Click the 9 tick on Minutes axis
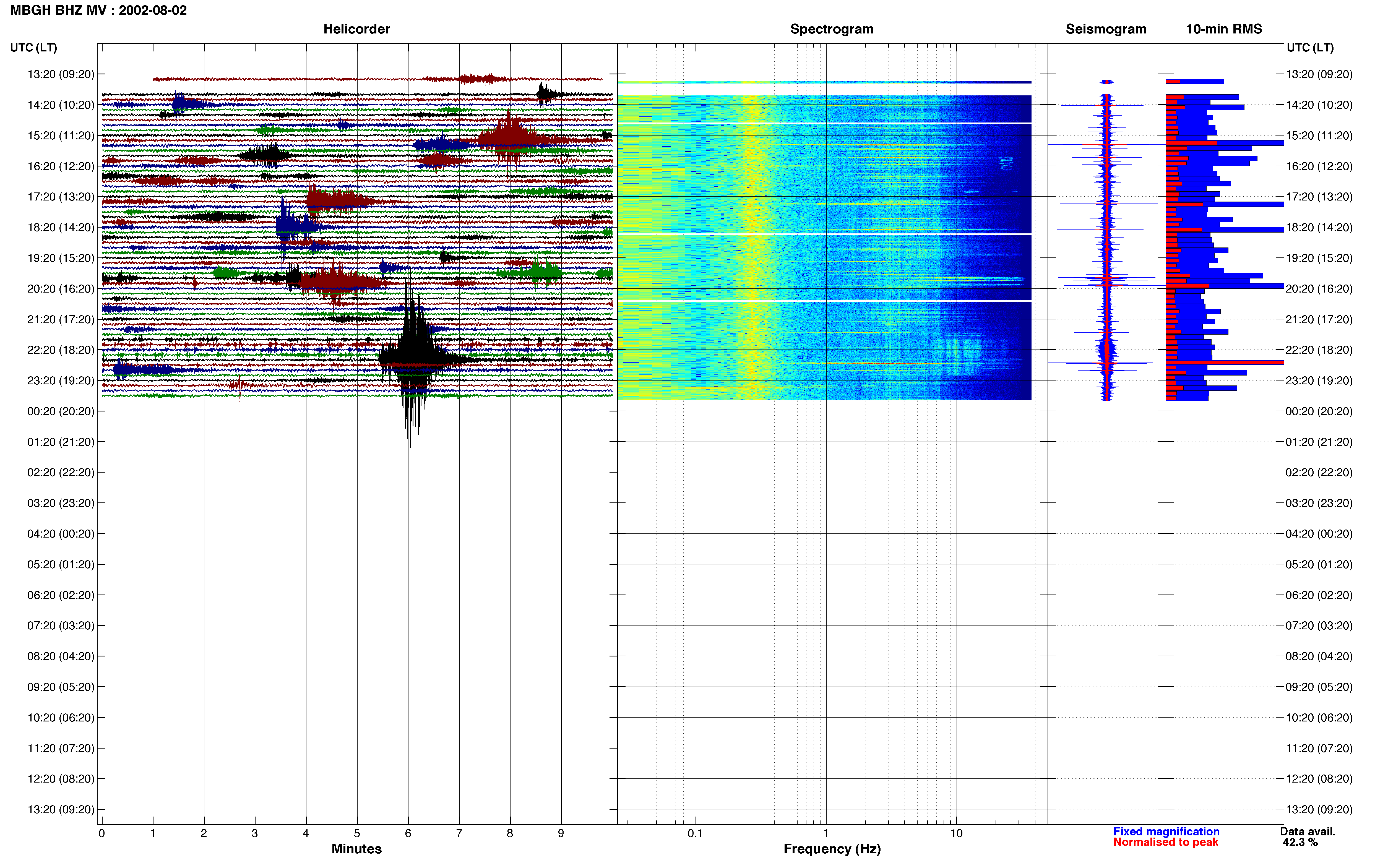Viewport: 1388px width, 868px height. [x=561, y=833]
